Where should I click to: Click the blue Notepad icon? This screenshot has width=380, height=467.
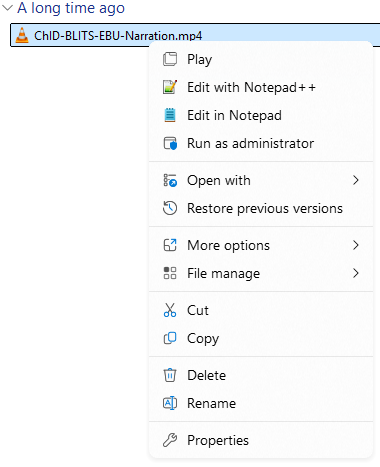tap(170, 115)
